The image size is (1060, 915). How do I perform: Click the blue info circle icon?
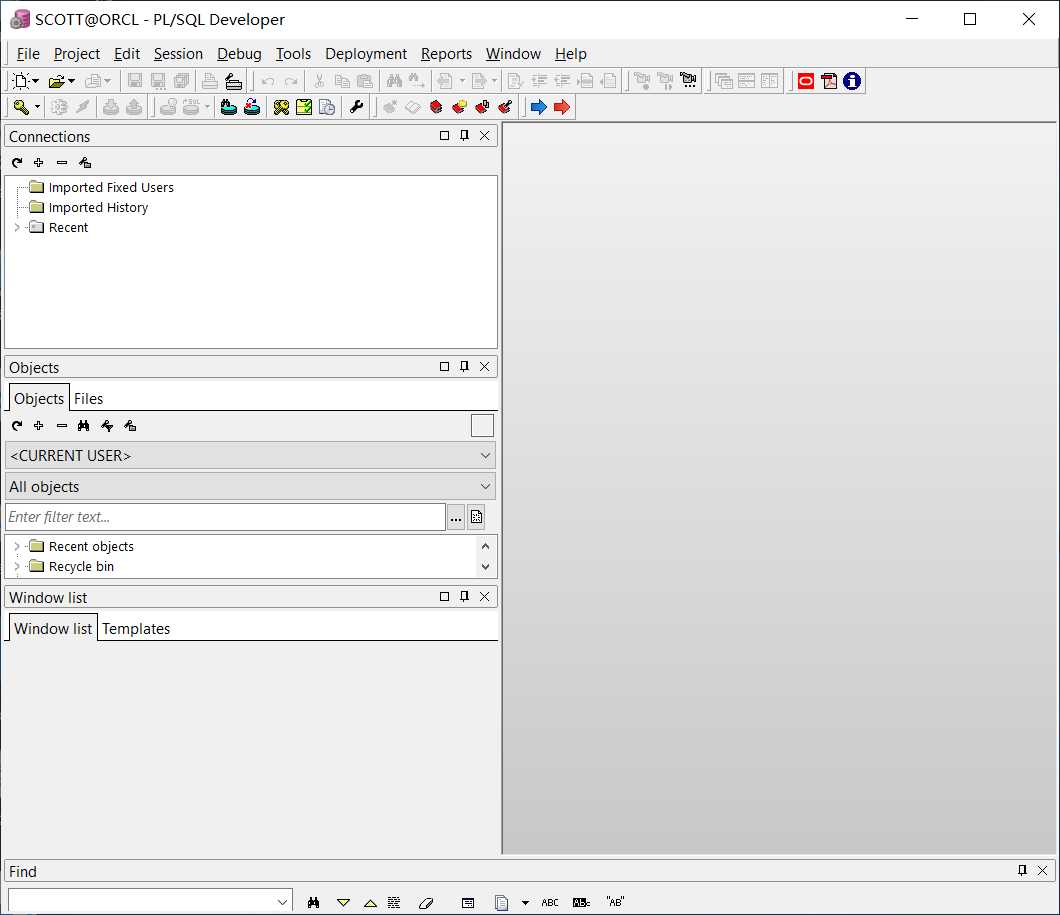[852, 81]
